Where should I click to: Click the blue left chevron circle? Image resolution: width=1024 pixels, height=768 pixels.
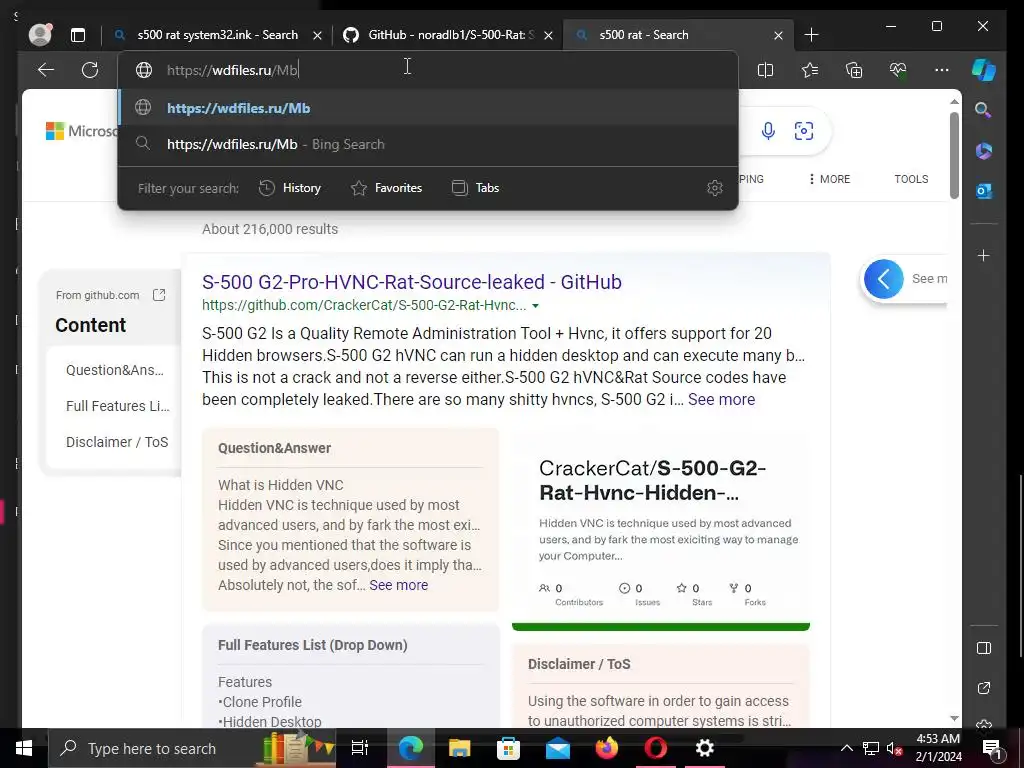click(x=884, y=279)
